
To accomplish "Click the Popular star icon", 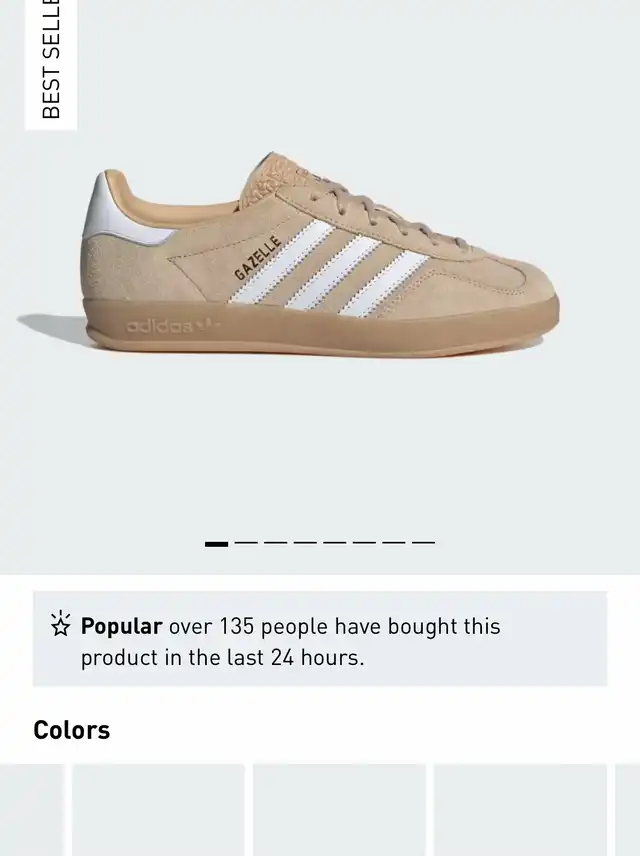I will click(60, 624).
